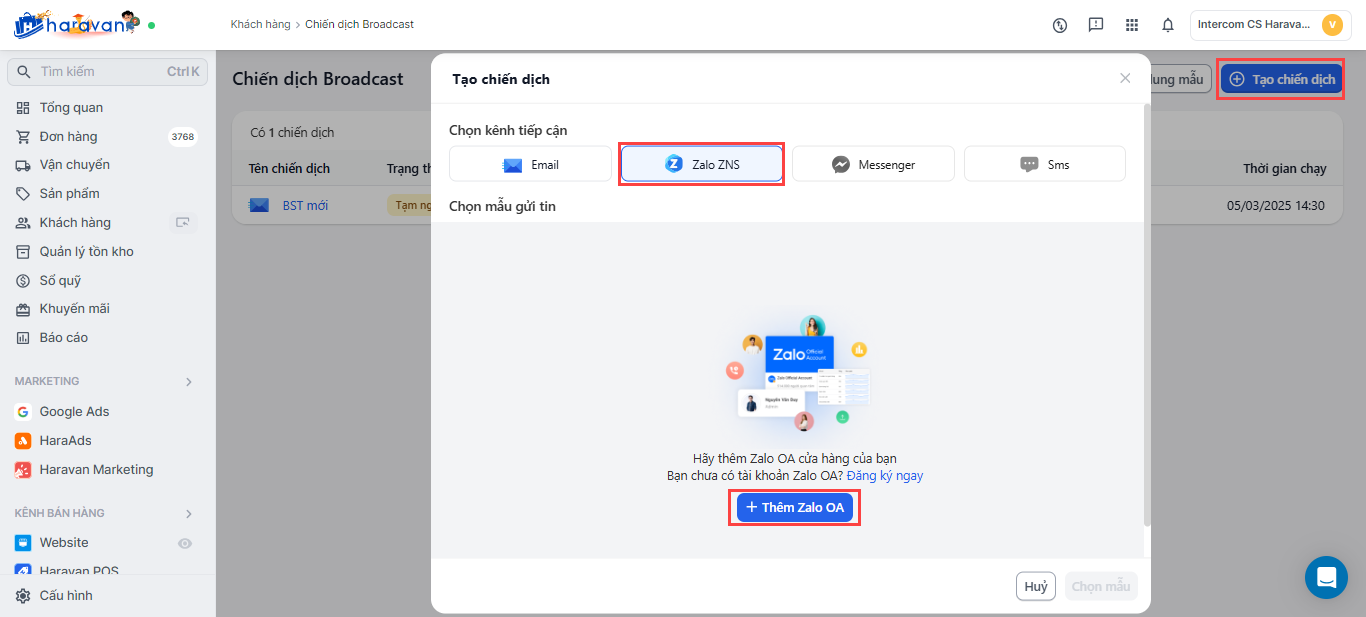Click the Khách hàng breadcrumb link
Image resolution: width=1366 pixels, height=617 pixels.
[260, 24]
